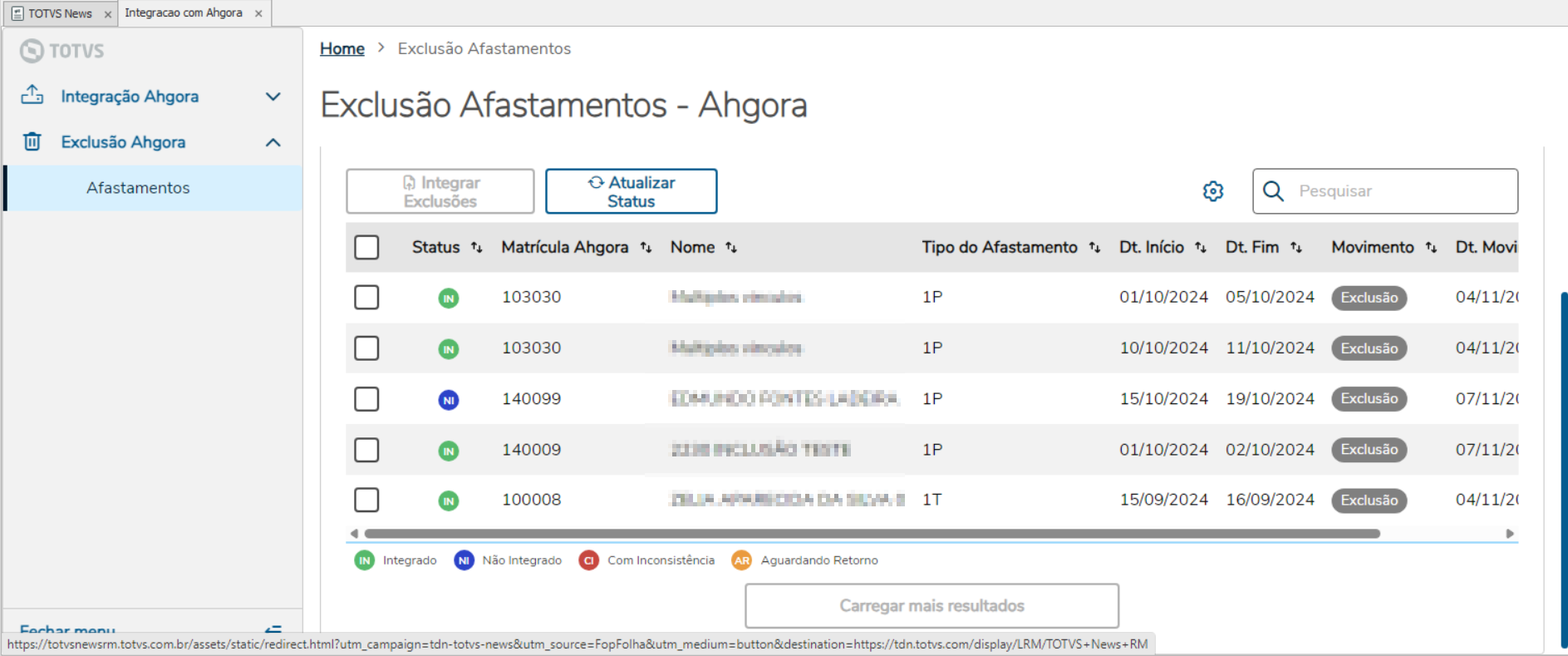Click the 1T afastamento type cell

coord(932,500)
